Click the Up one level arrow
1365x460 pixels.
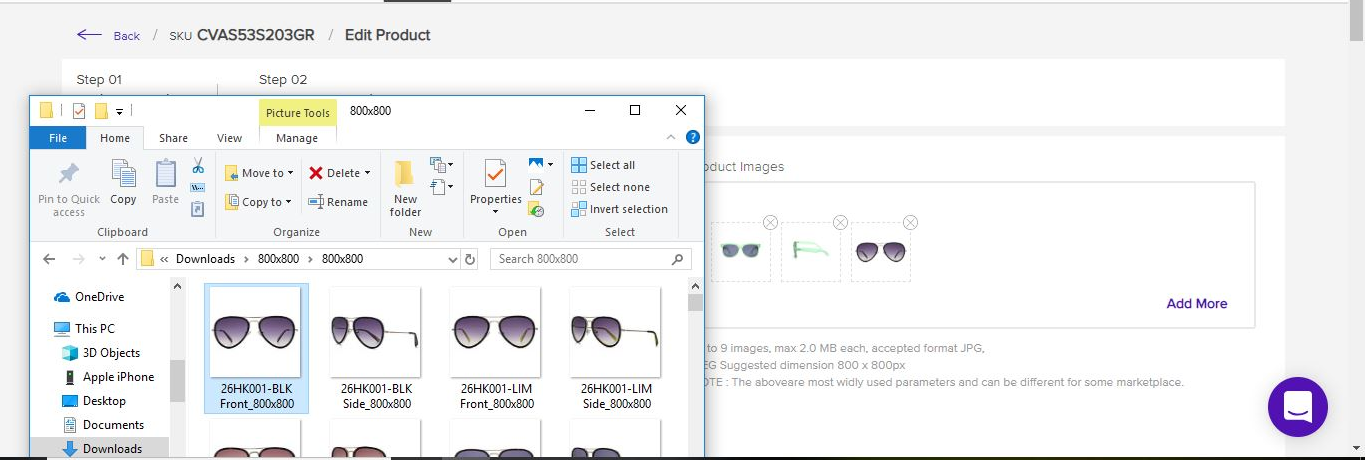tap(123, 259)
